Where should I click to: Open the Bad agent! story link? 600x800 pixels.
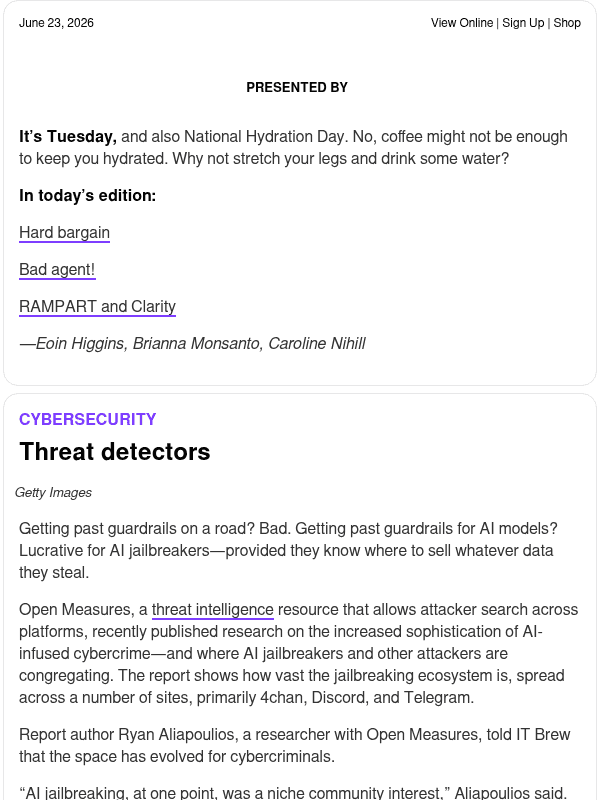point(57,269)
